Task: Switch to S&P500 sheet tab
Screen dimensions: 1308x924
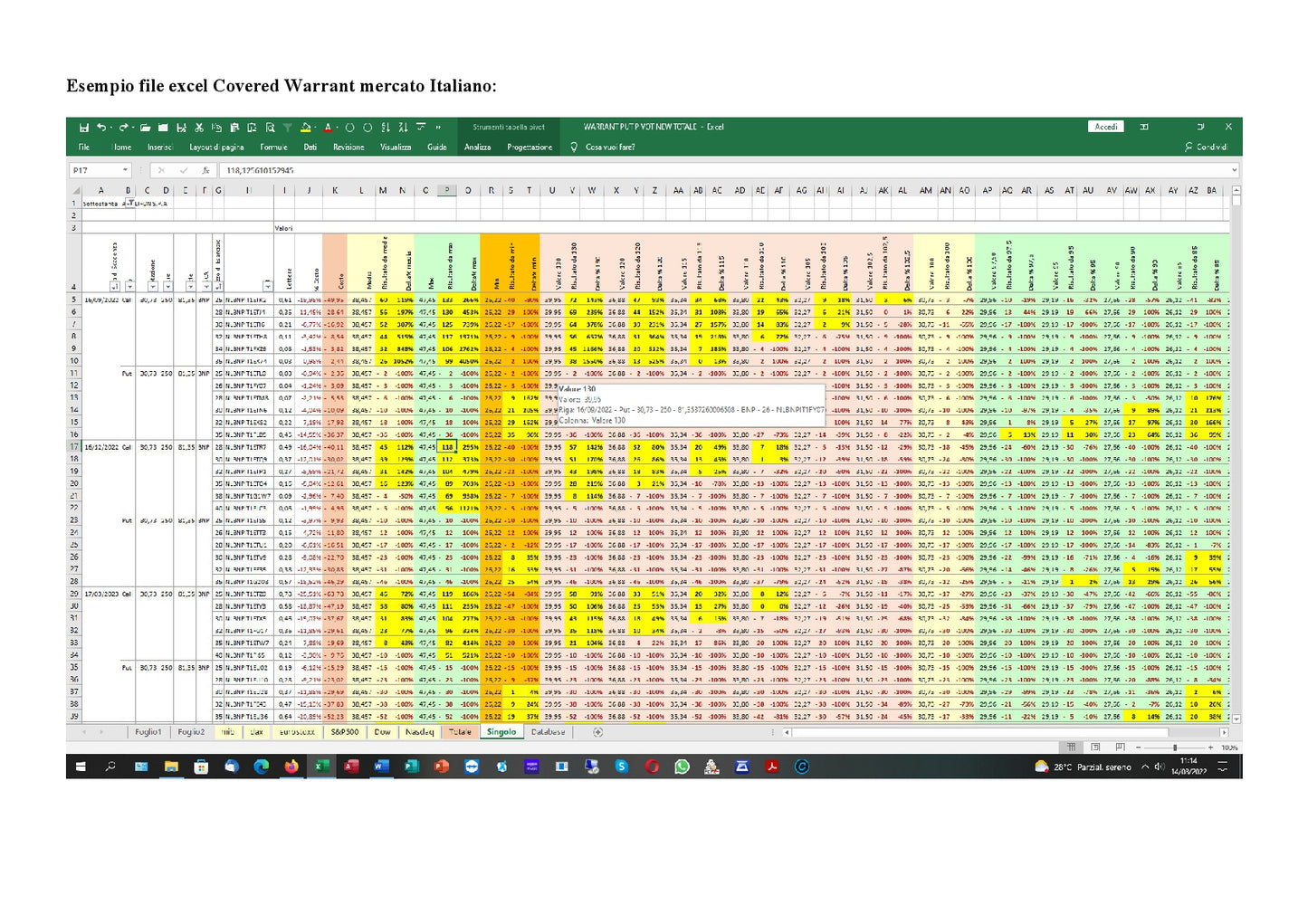Action: 344,732
